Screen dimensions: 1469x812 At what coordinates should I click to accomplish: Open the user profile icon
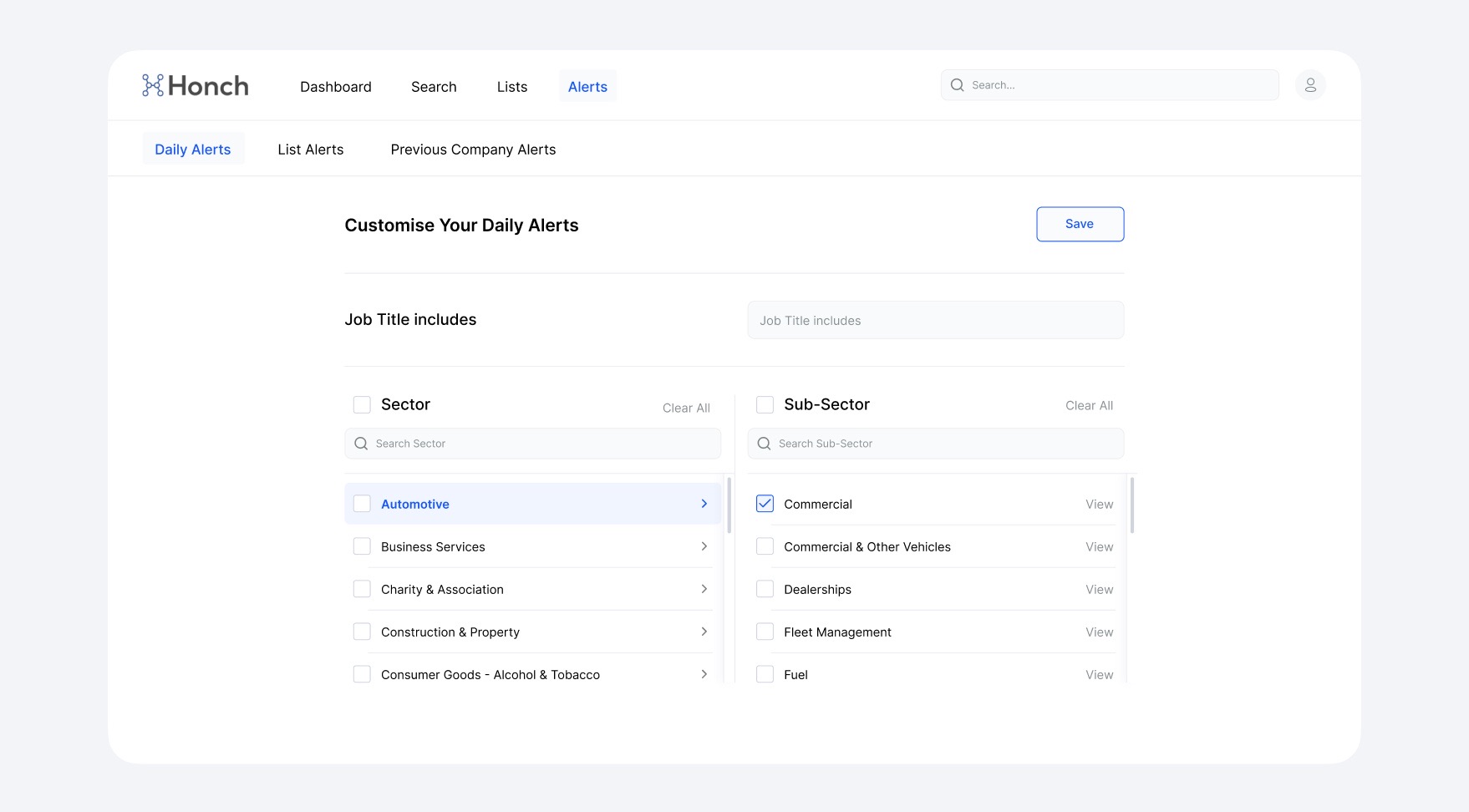tap(1310, 85)
